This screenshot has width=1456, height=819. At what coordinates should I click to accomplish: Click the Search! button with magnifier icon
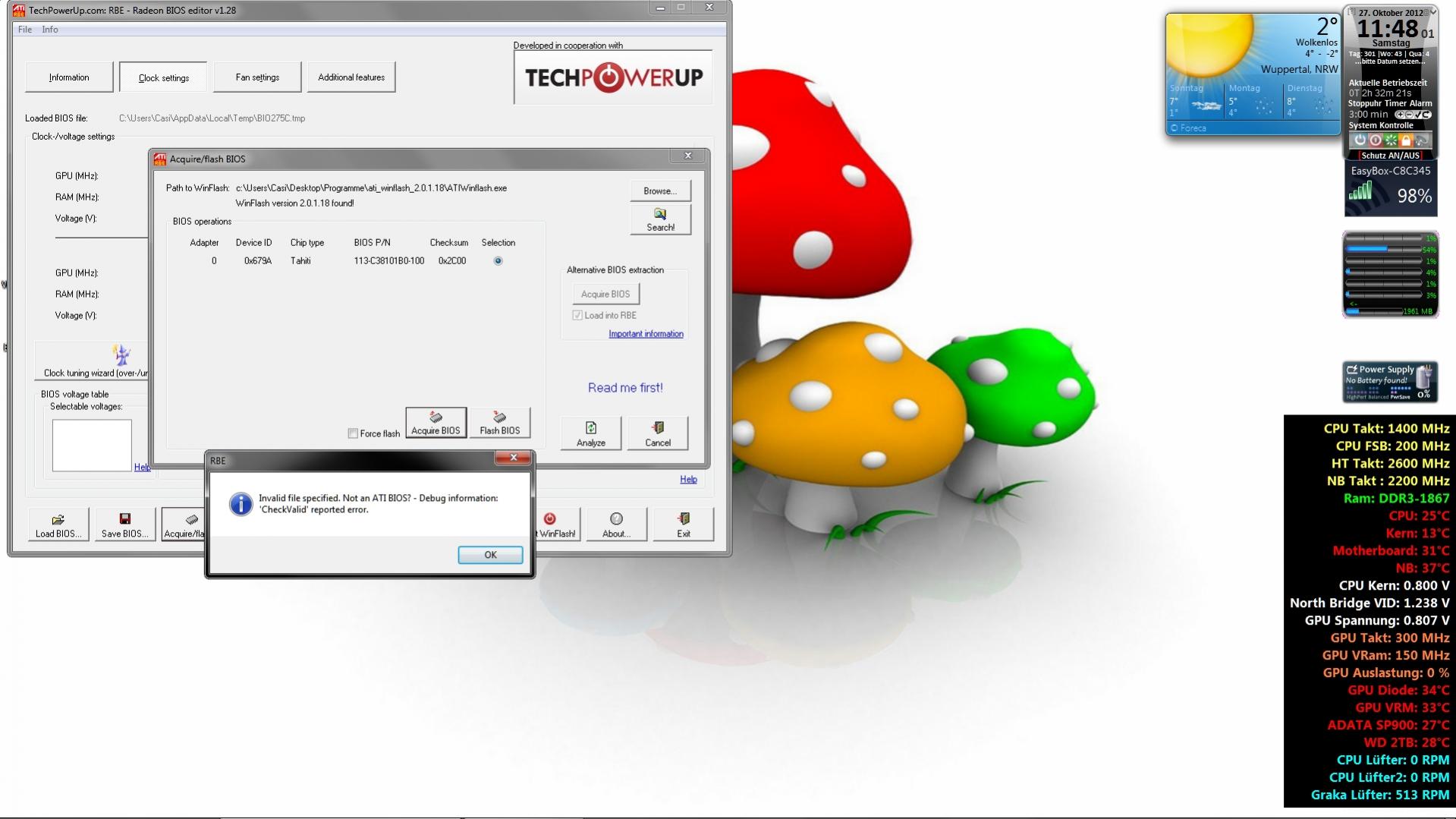(x=660, y=219)
